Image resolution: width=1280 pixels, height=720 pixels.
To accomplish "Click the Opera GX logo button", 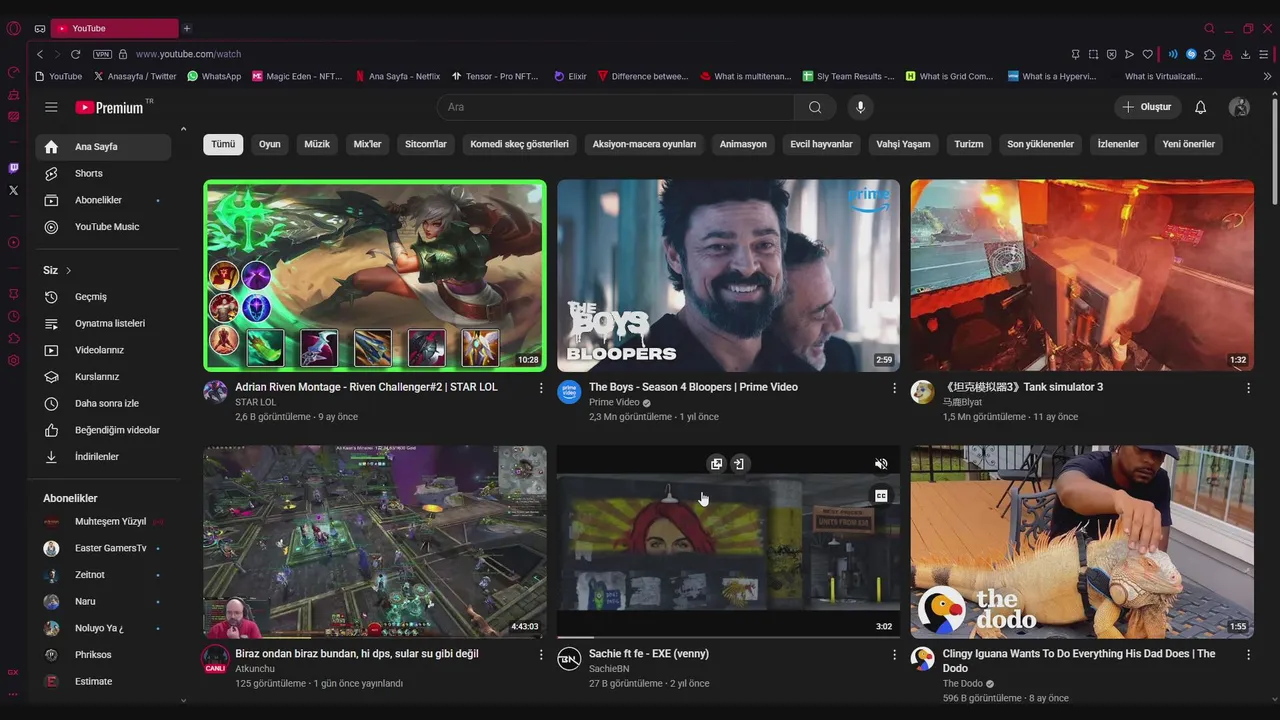I will click(13, 28).
